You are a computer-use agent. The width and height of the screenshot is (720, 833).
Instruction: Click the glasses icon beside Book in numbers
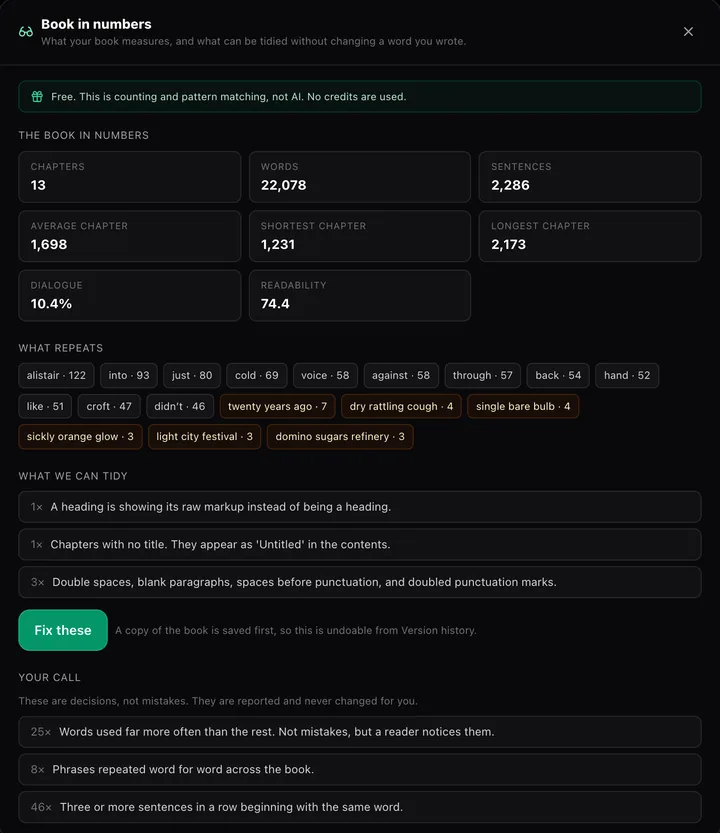click(x=26, y=32)
